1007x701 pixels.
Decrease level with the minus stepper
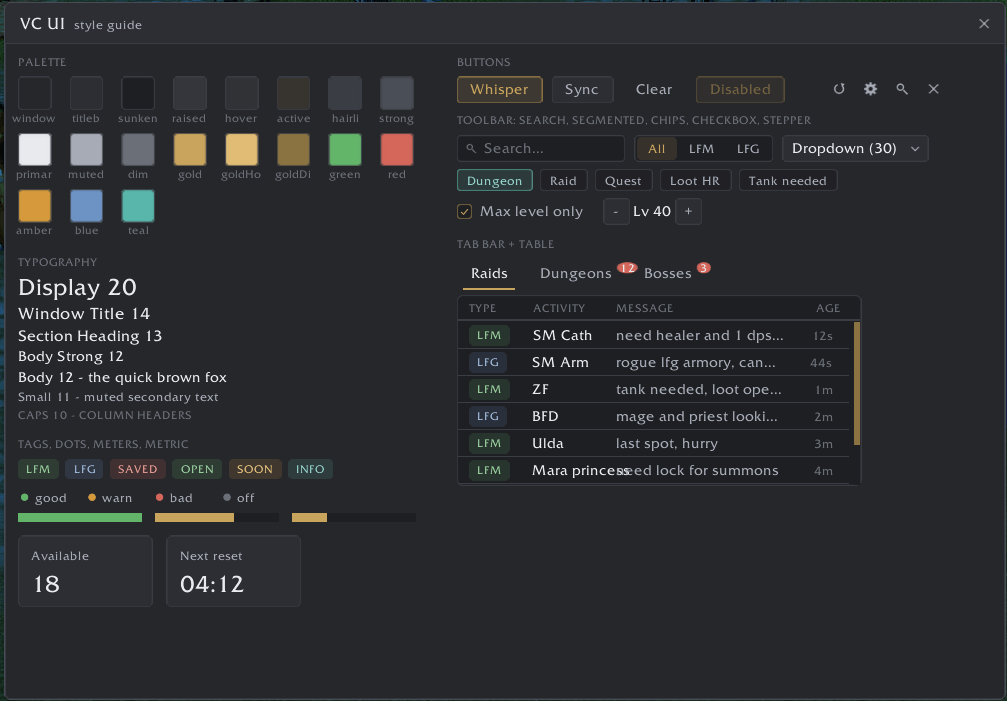coord(616,211)
